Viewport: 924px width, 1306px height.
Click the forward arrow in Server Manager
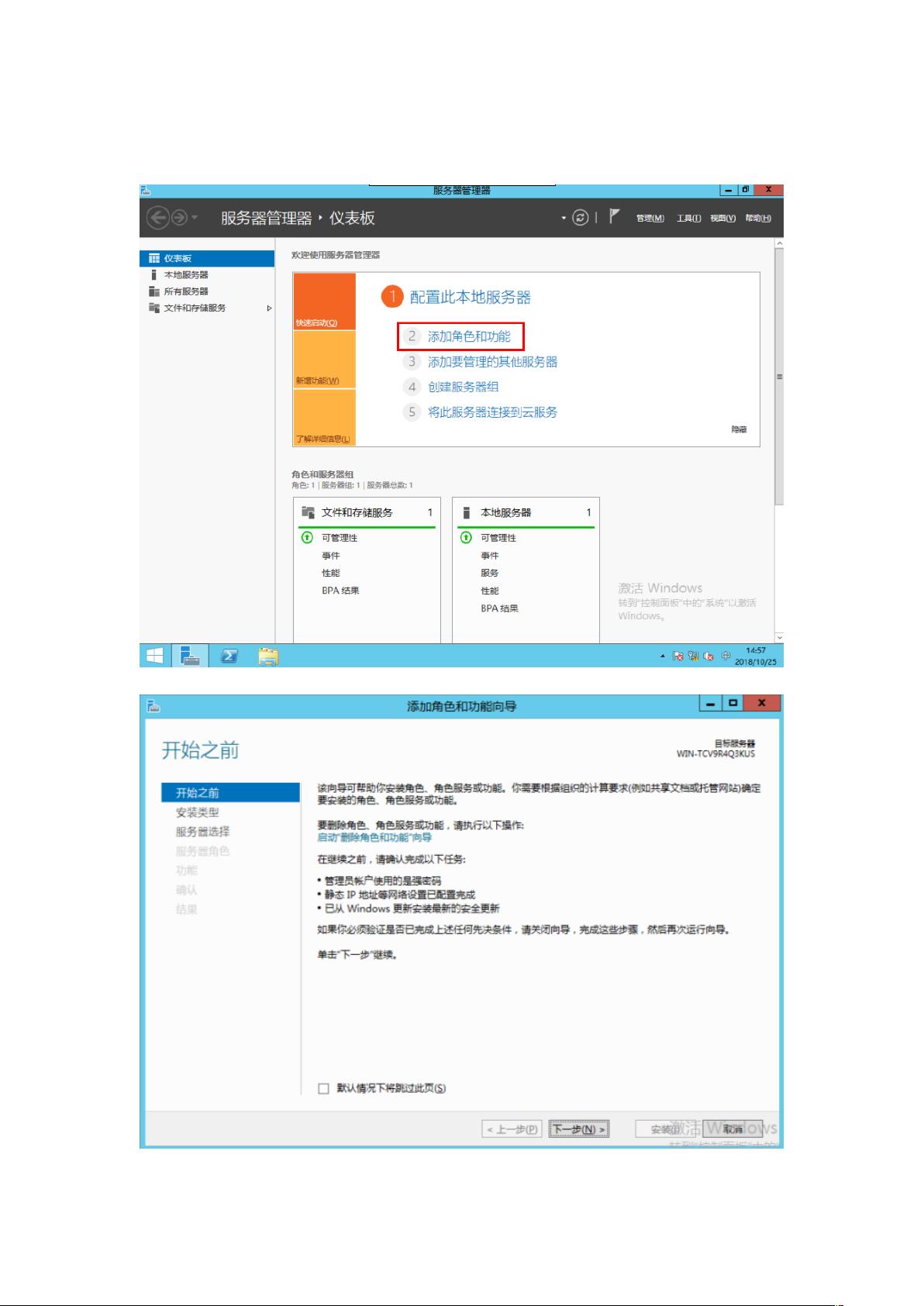click(x=178, y=218)
